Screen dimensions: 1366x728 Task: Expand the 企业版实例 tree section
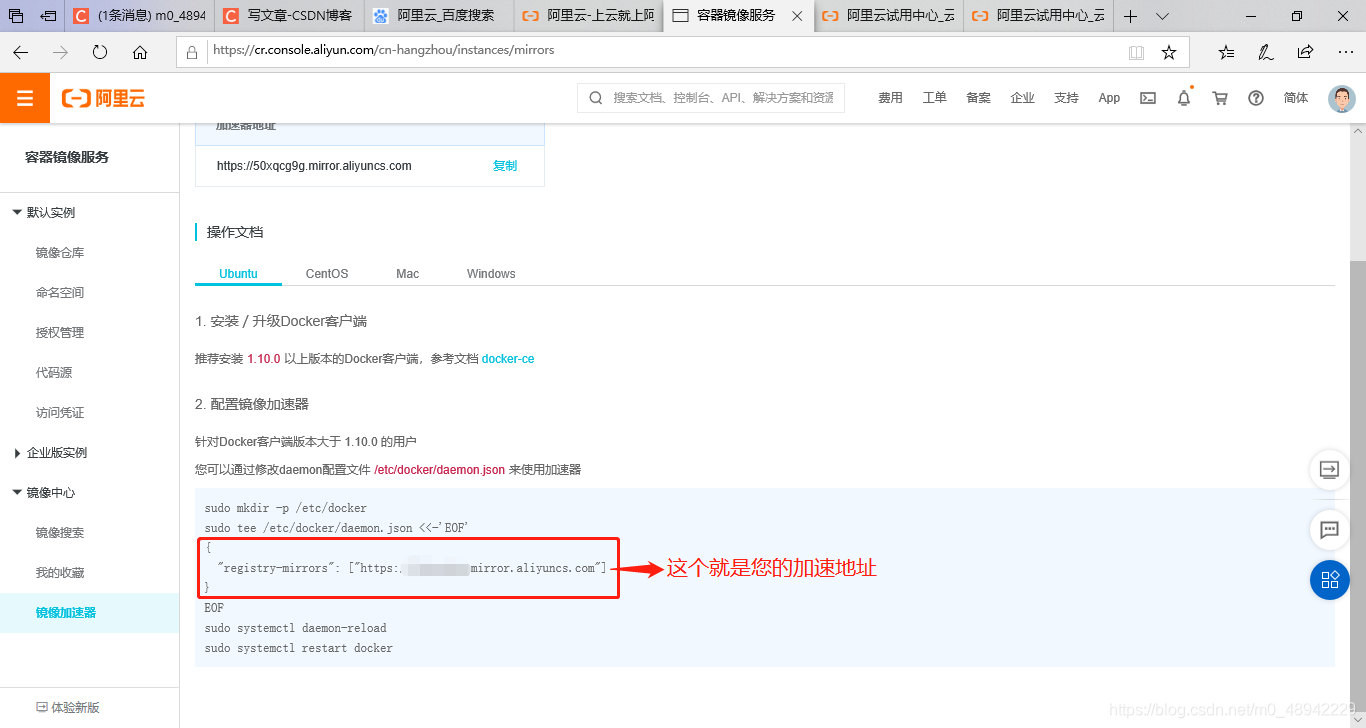17,453
